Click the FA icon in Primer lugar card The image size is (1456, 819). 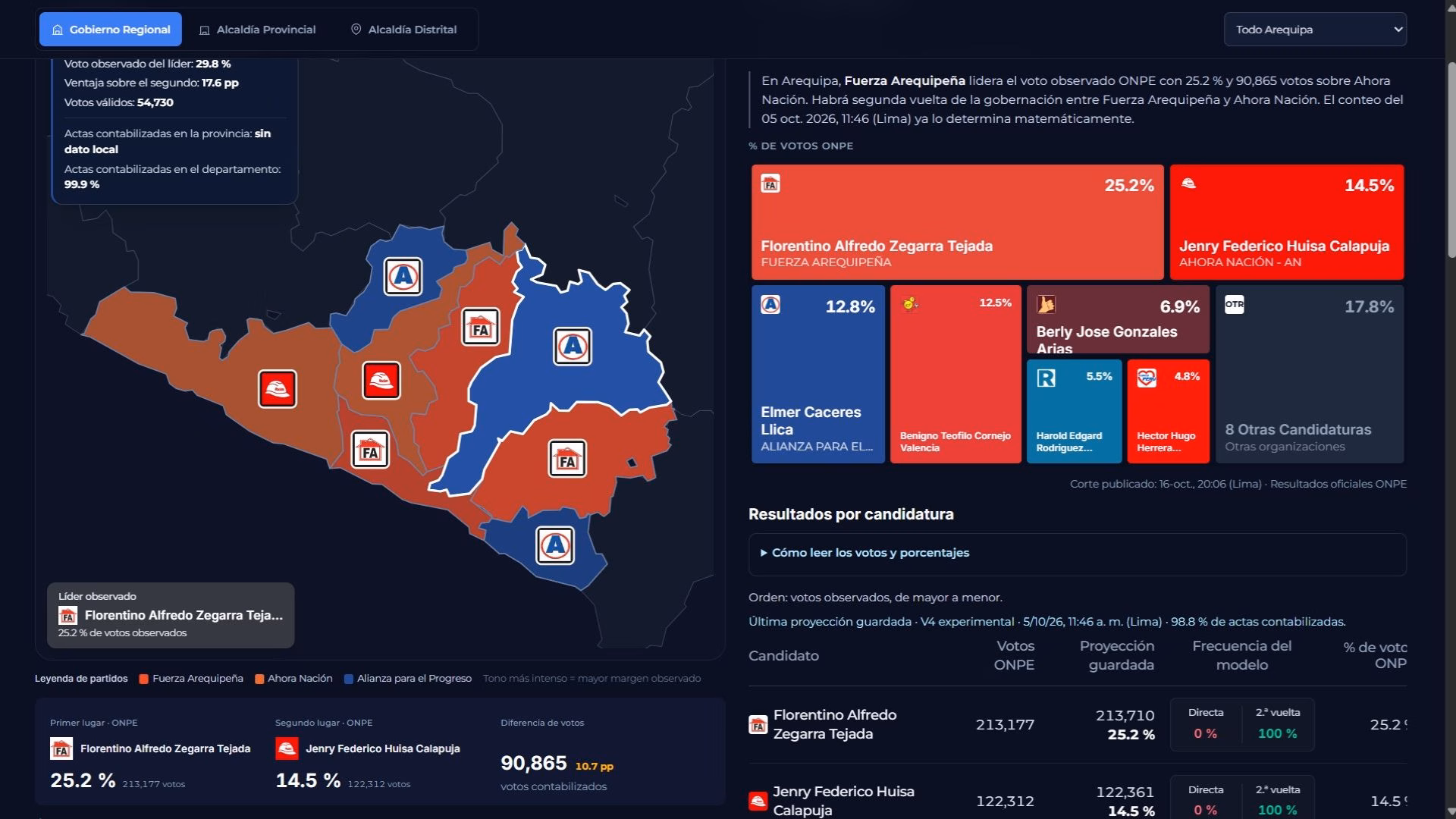click(x=61, y=749)
